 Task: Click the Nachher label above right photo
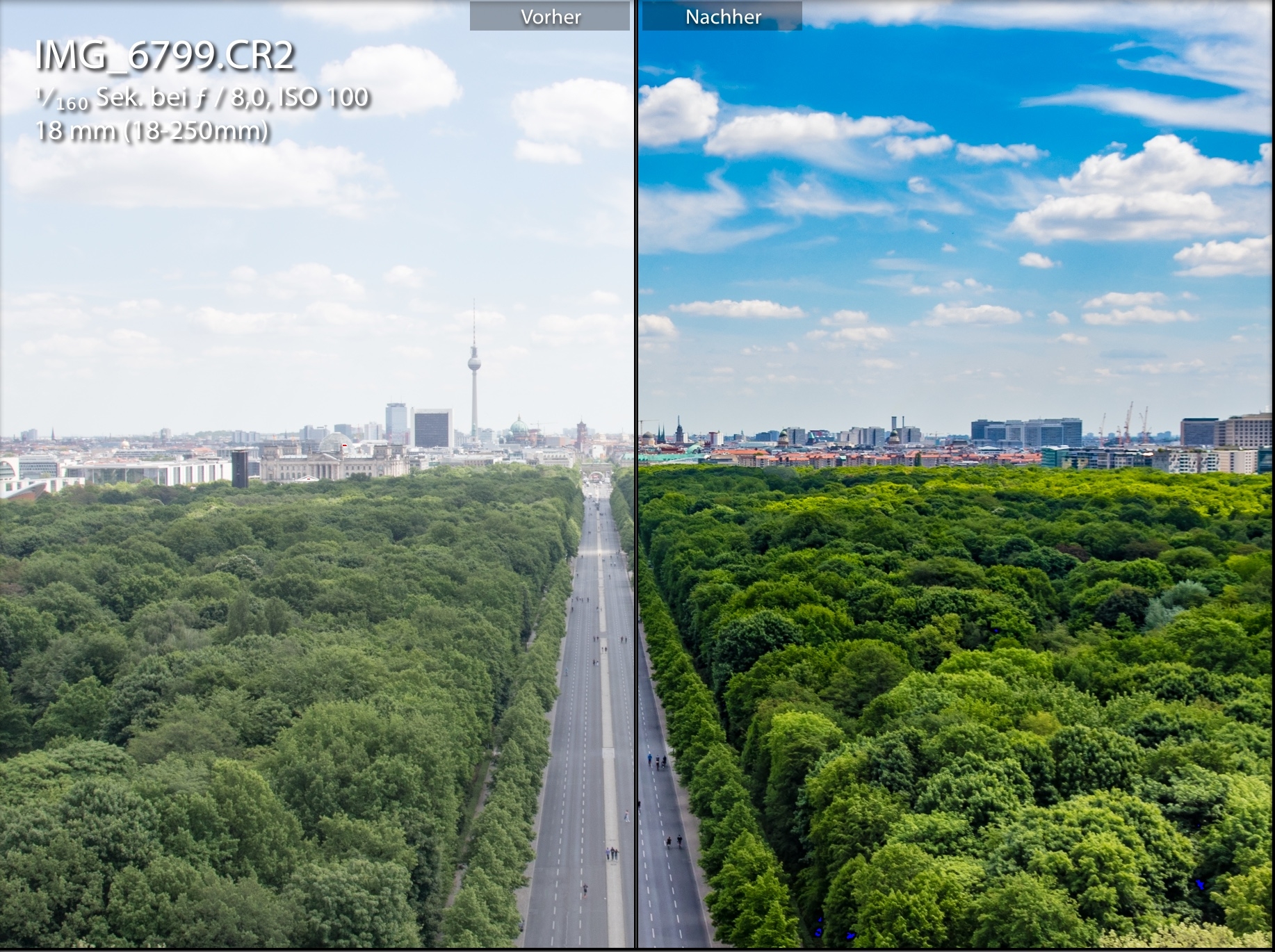[x=722, y=17]
